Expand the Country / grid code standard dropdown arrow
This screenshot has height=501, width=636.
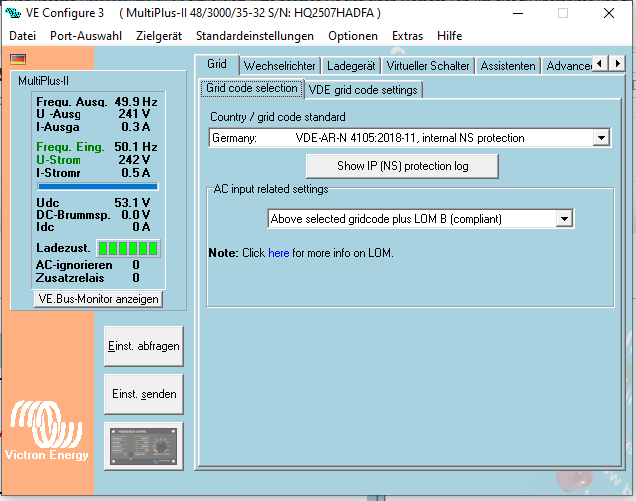[x=601, y=138]
